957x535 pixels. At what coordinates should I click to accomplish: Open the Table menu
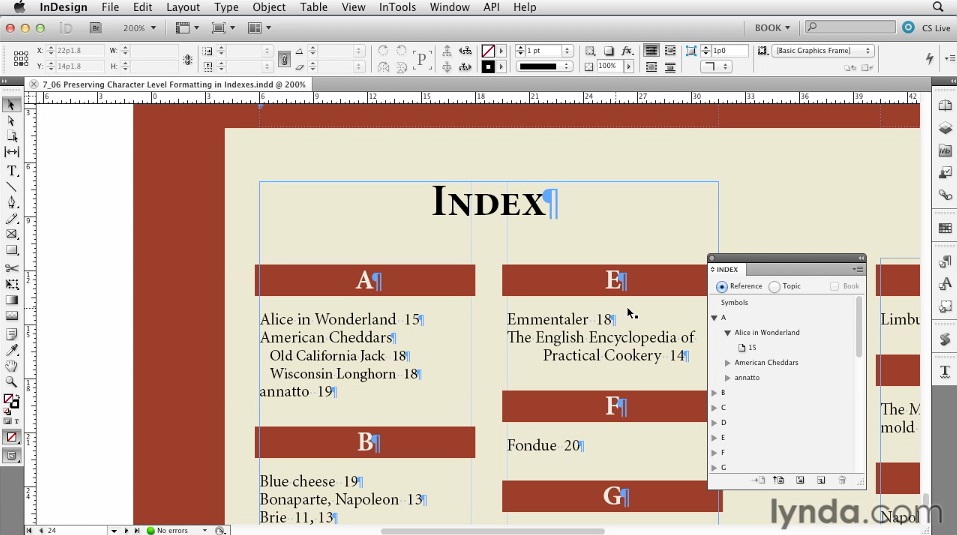[314, 7]
